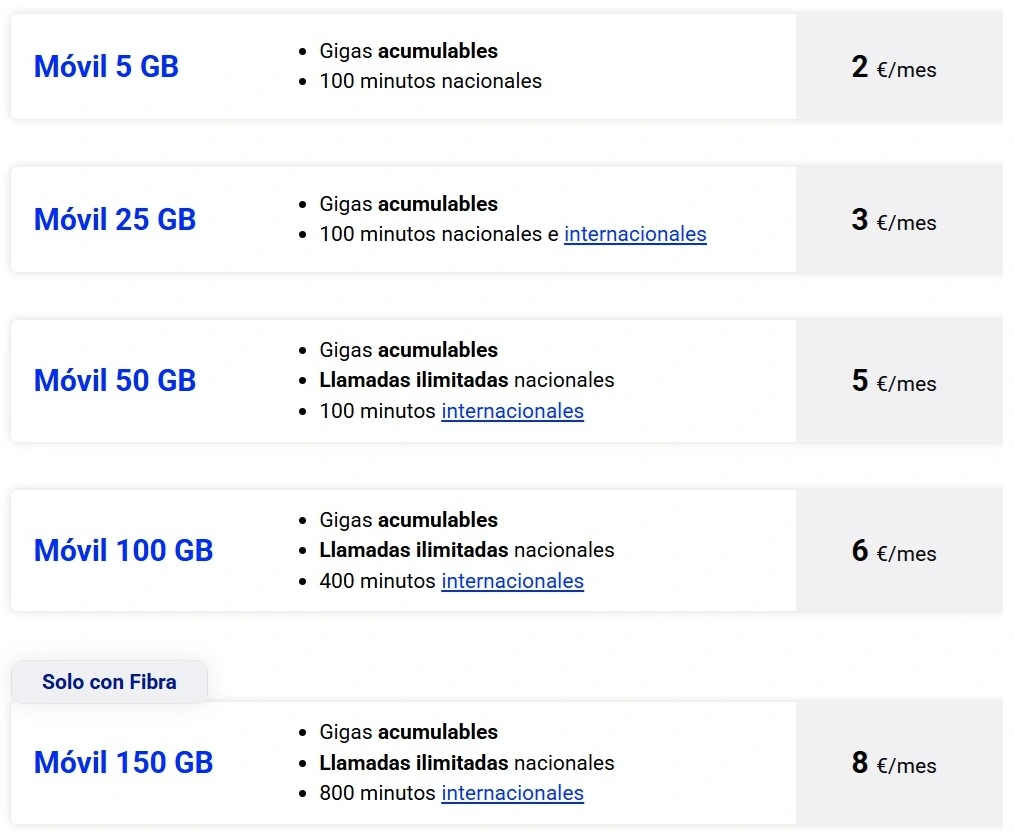
Task: Follow the internacionales link in Móvil 25 GB
Action: click(635, 235)
